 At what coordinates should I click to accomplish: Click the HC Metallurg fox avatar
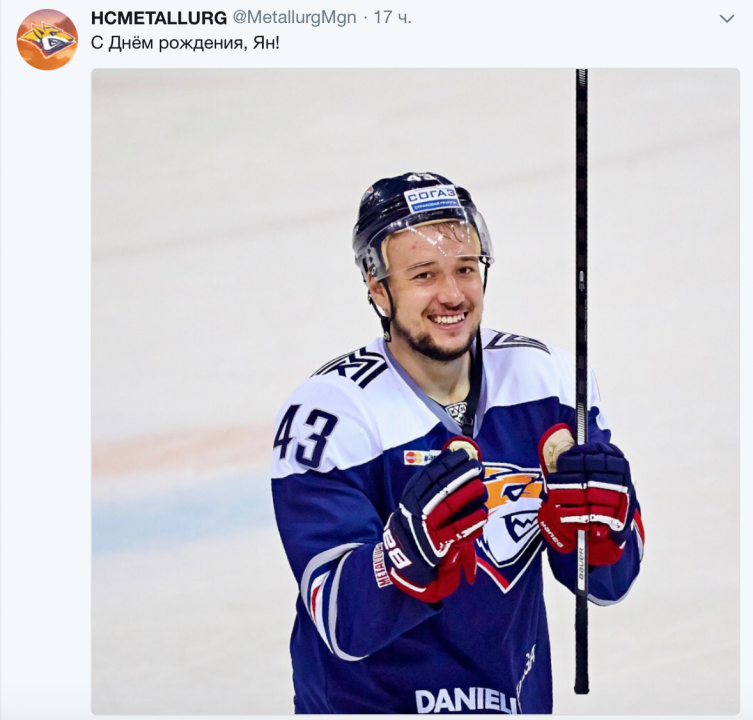[47, 40]
